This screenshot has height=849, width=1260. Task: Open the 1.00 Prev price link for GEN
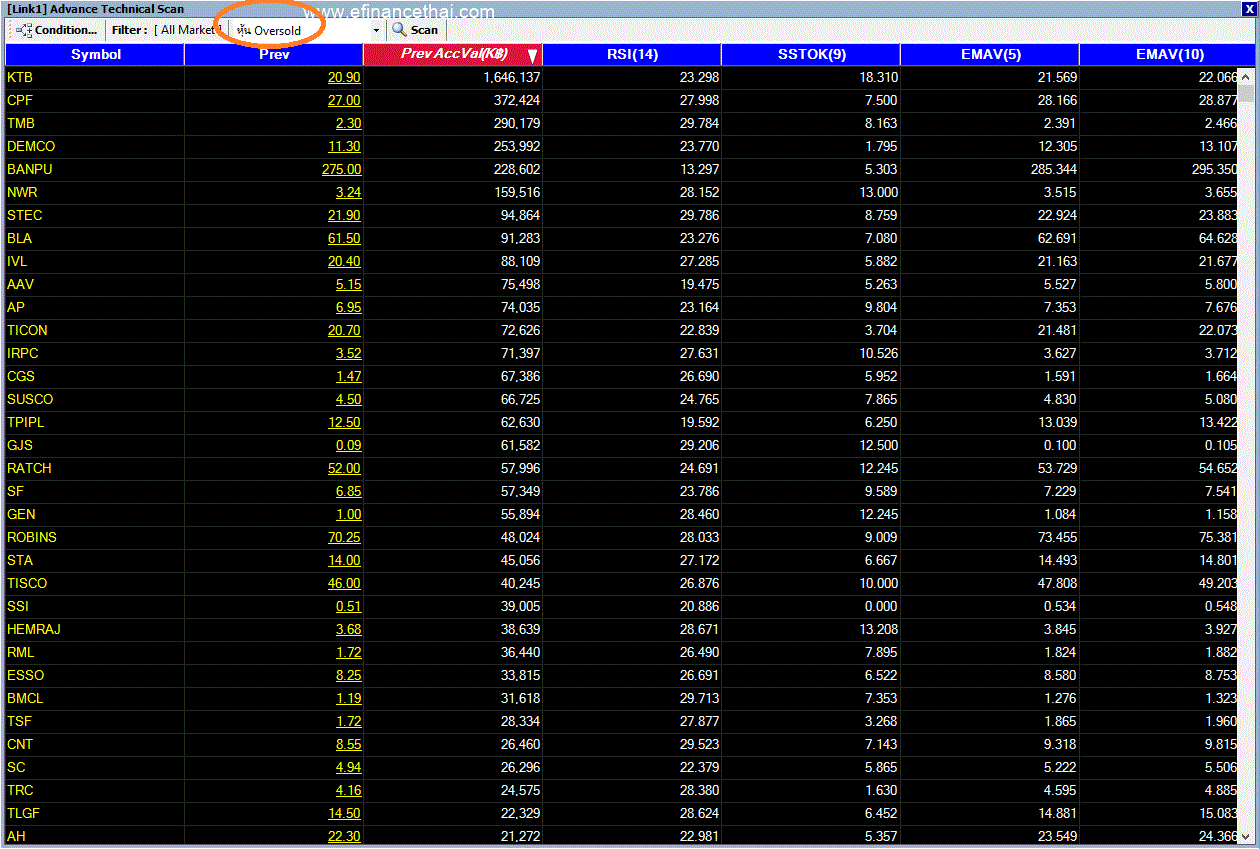coord(348,514)
